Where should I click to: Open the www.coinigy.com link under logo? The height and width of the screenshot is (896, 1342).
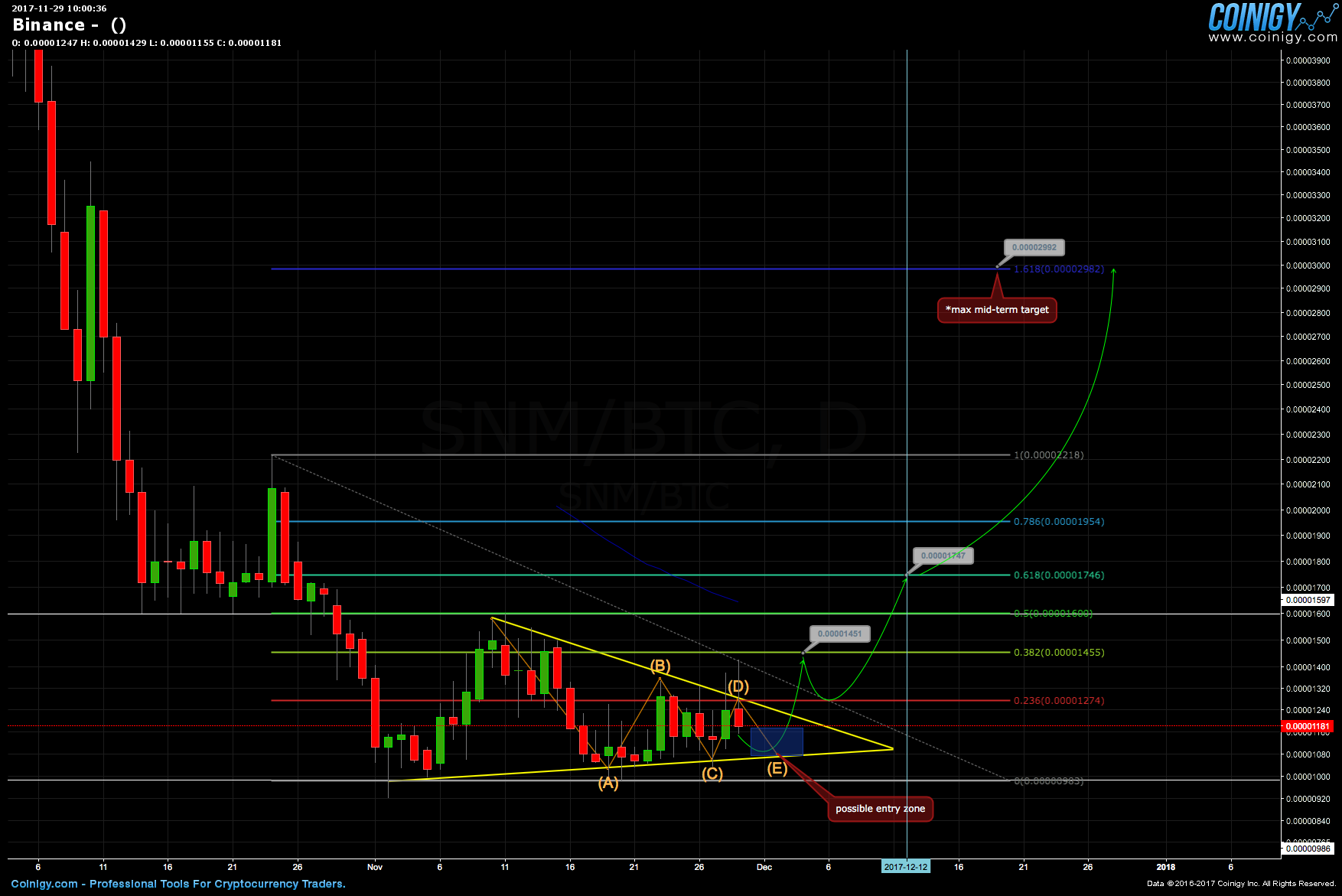coord(1273,37)
